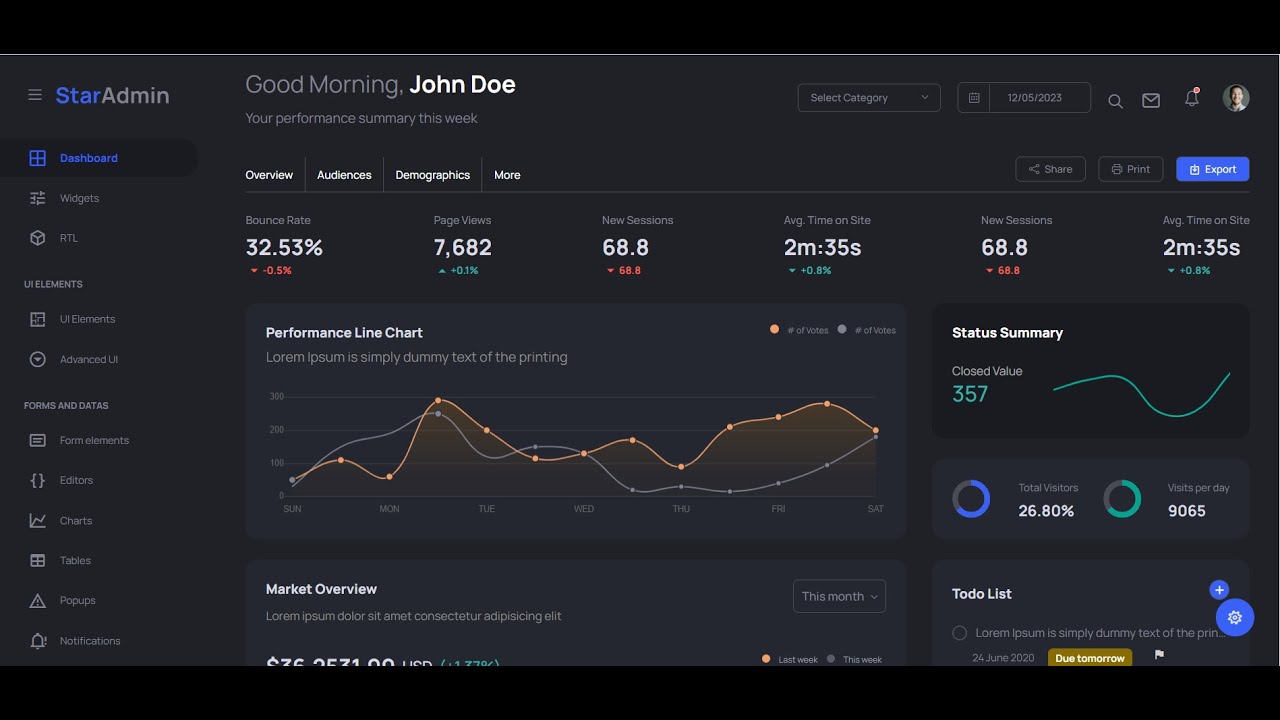This screenshot has width=1280, height=720.
Task: Expand Popups sidebar item
Action: click(x=98, y=601)
